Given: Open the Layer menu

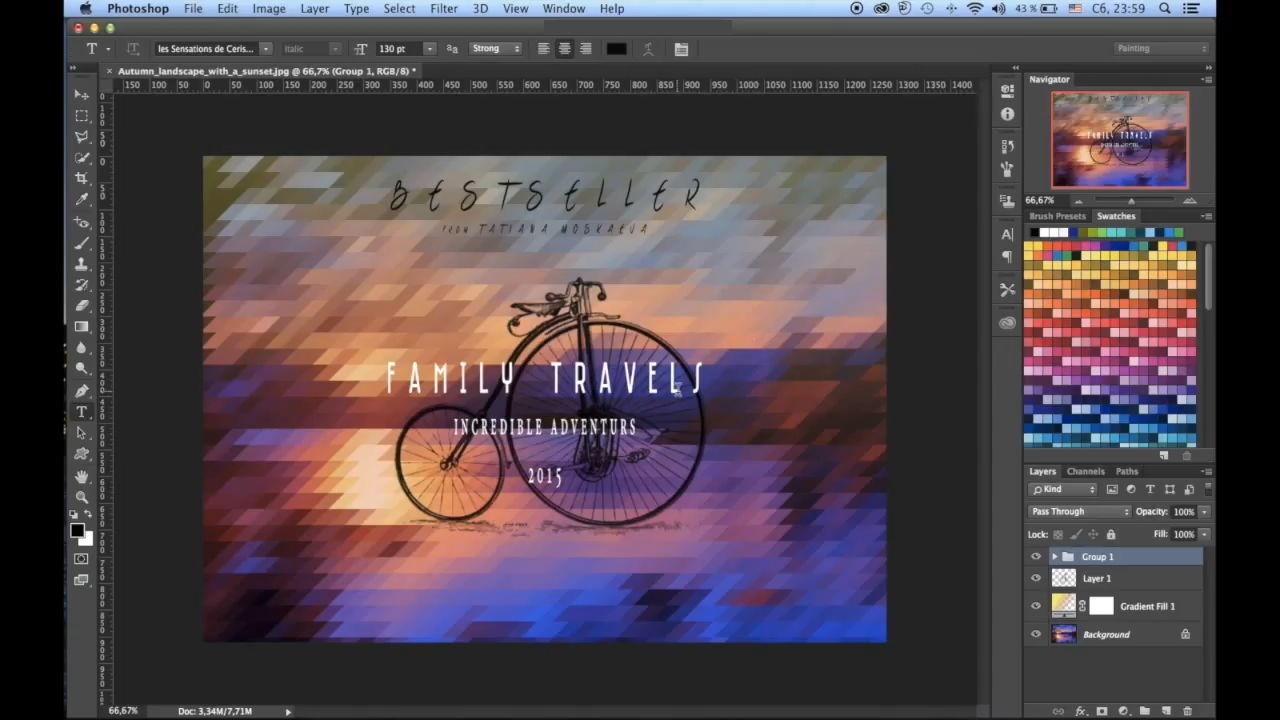Looking at the screenshot, I should [314, 9].
